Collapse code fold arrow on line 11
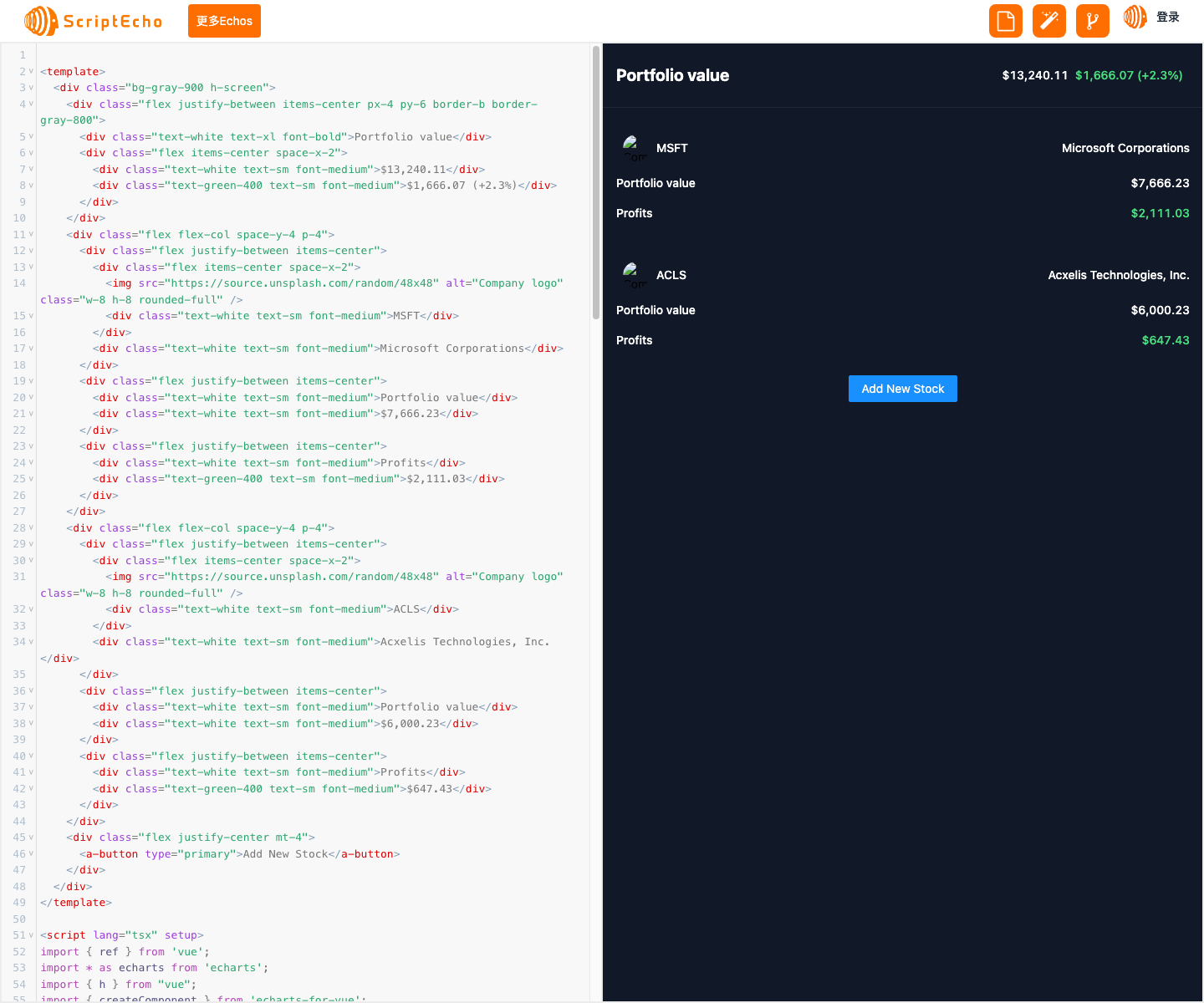This screenshot has height=1003, width=1204. [x=32, y=235]
